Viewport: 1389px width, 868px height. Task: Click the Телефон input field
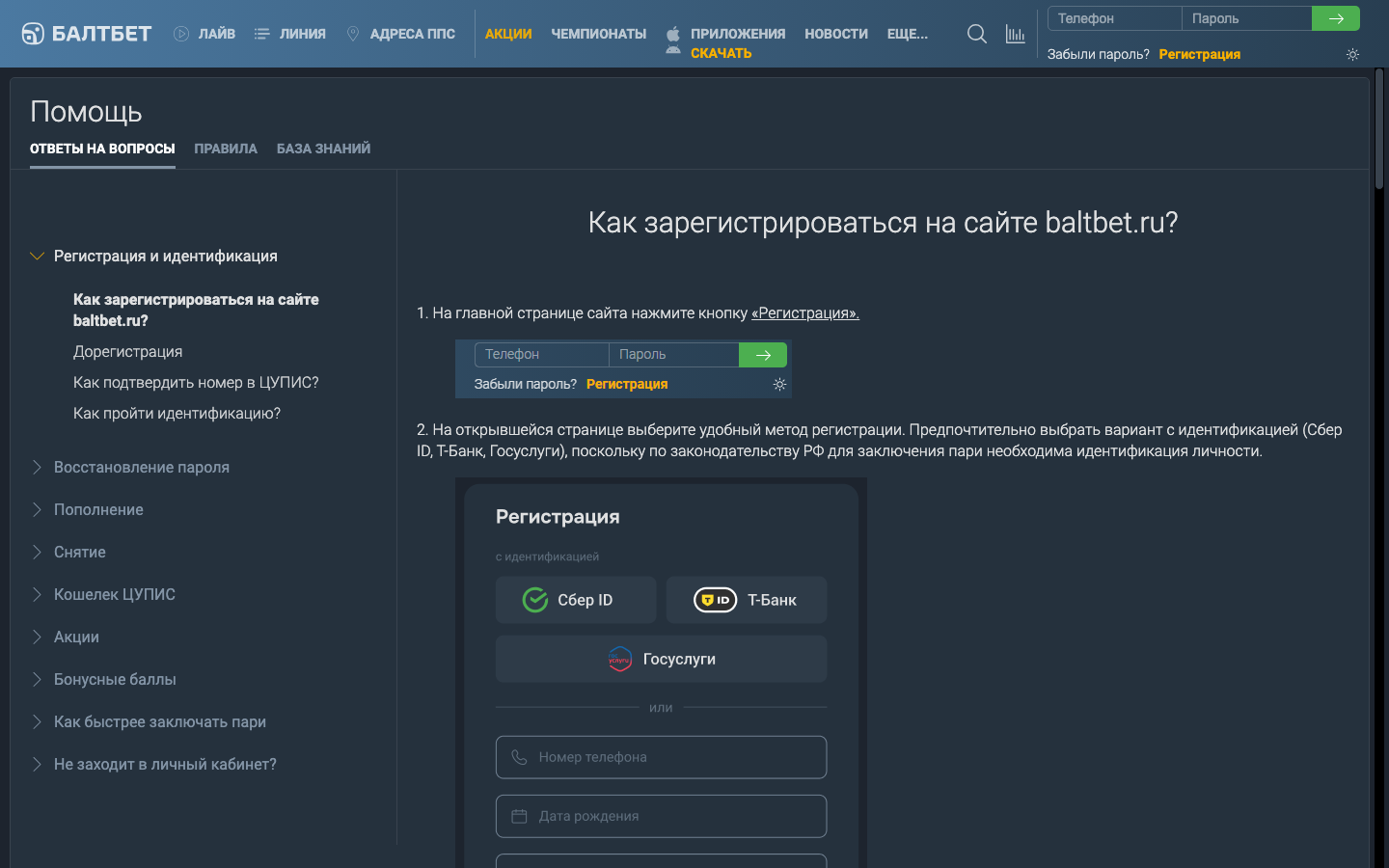[x=1114, y=17]
